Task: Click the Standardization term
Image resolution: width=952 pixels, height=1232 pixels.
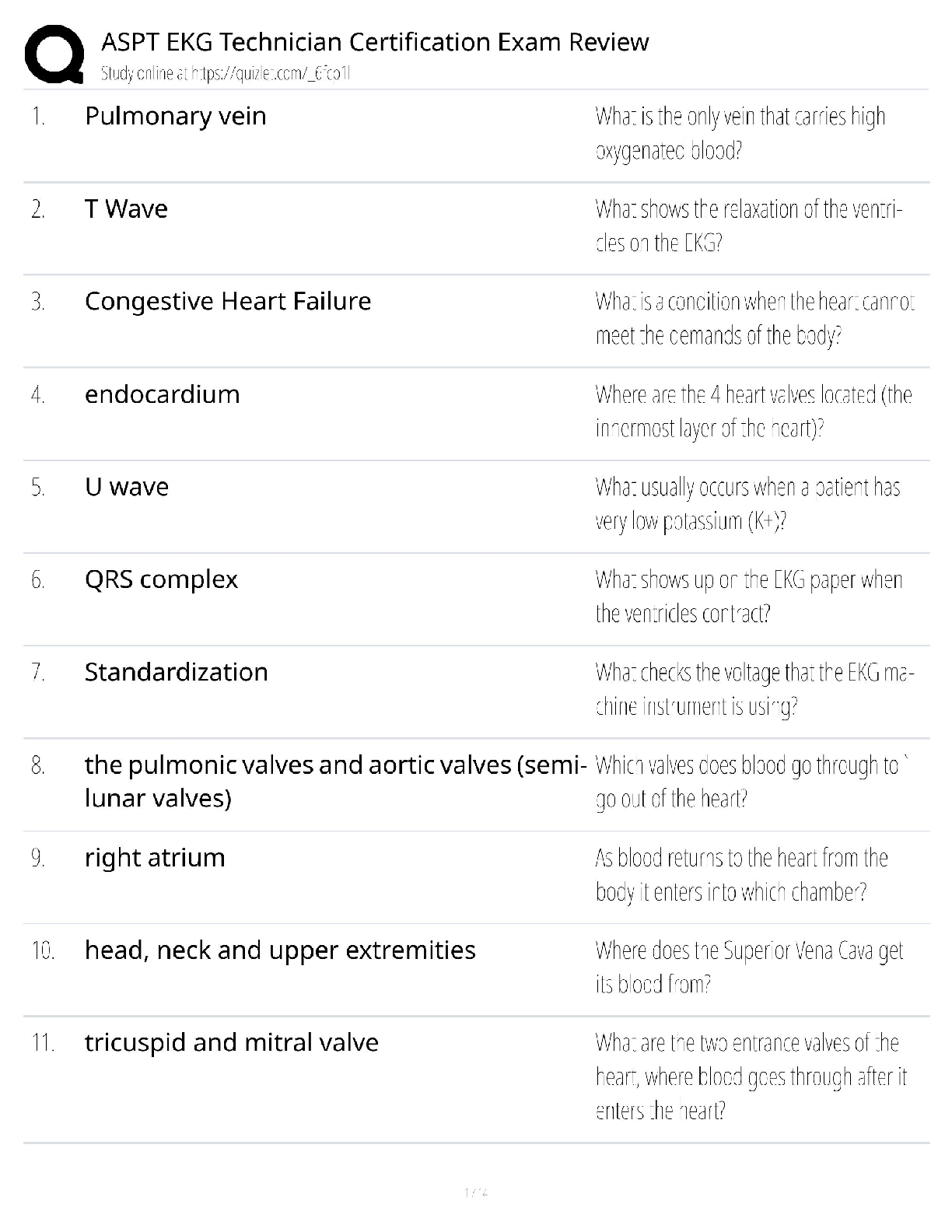Action: tap(177, 672)
